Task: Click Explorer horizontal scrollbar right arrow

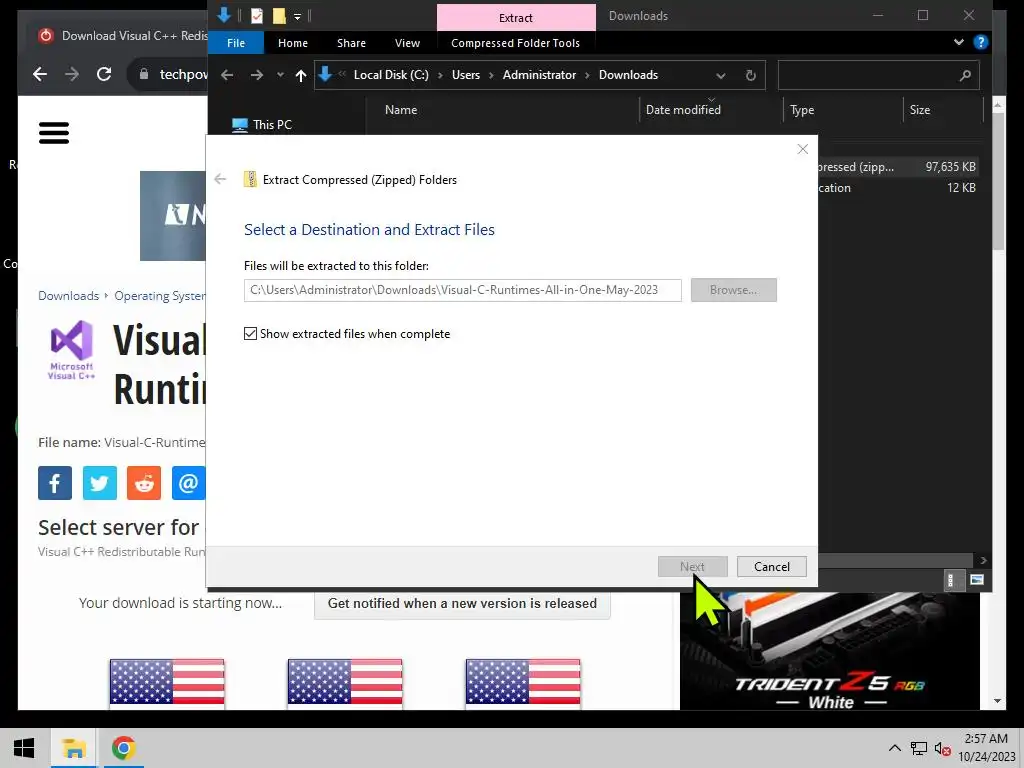Action: click(x=984, y=560)
